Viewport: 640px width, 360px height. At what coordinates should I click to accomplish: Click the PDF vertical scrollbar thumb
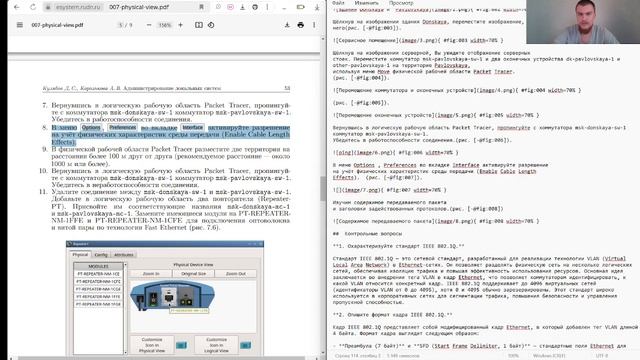(322, 189)
